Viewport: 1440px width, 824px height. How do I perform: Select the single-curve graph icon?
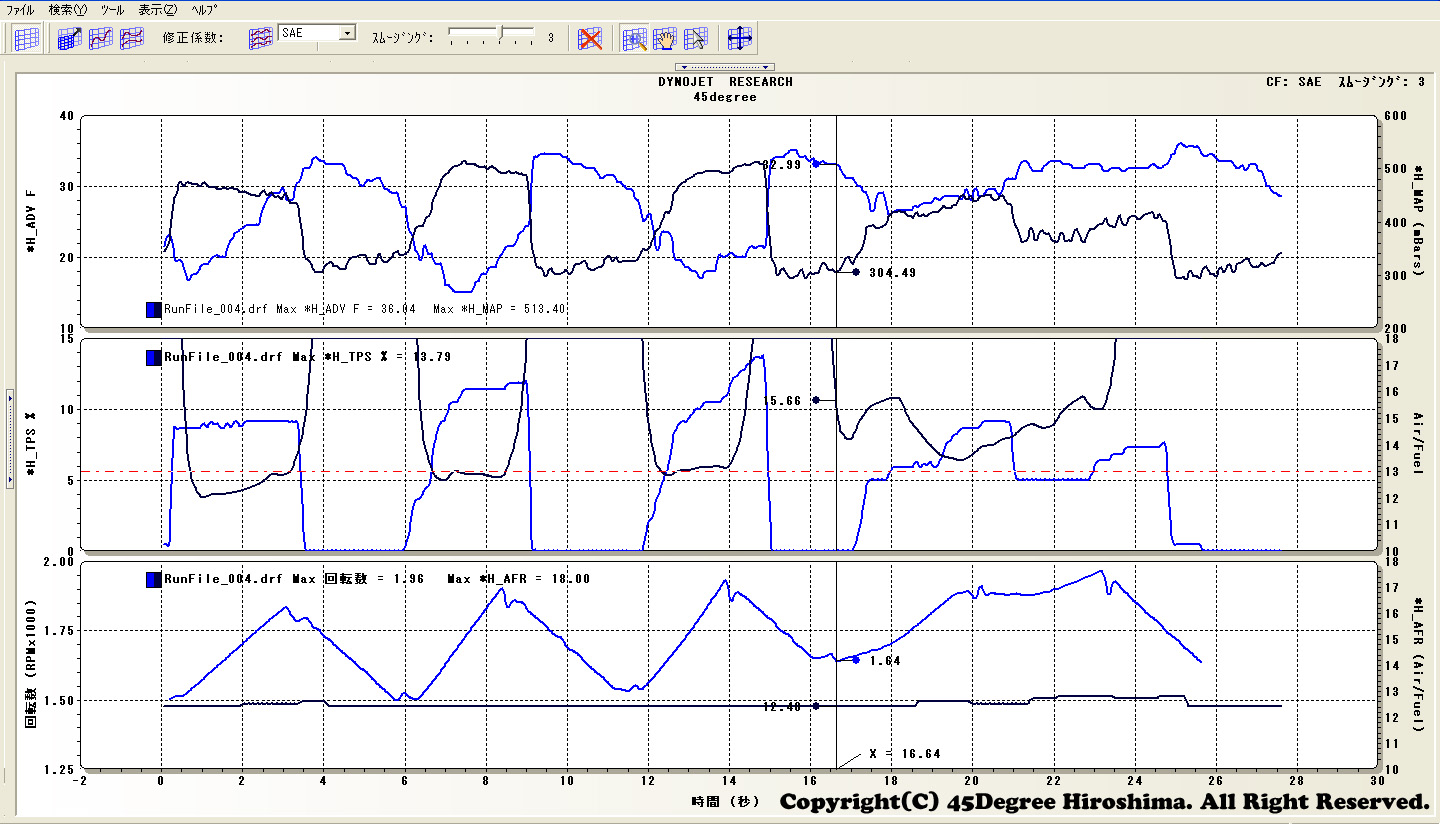(x=100, y=39)
